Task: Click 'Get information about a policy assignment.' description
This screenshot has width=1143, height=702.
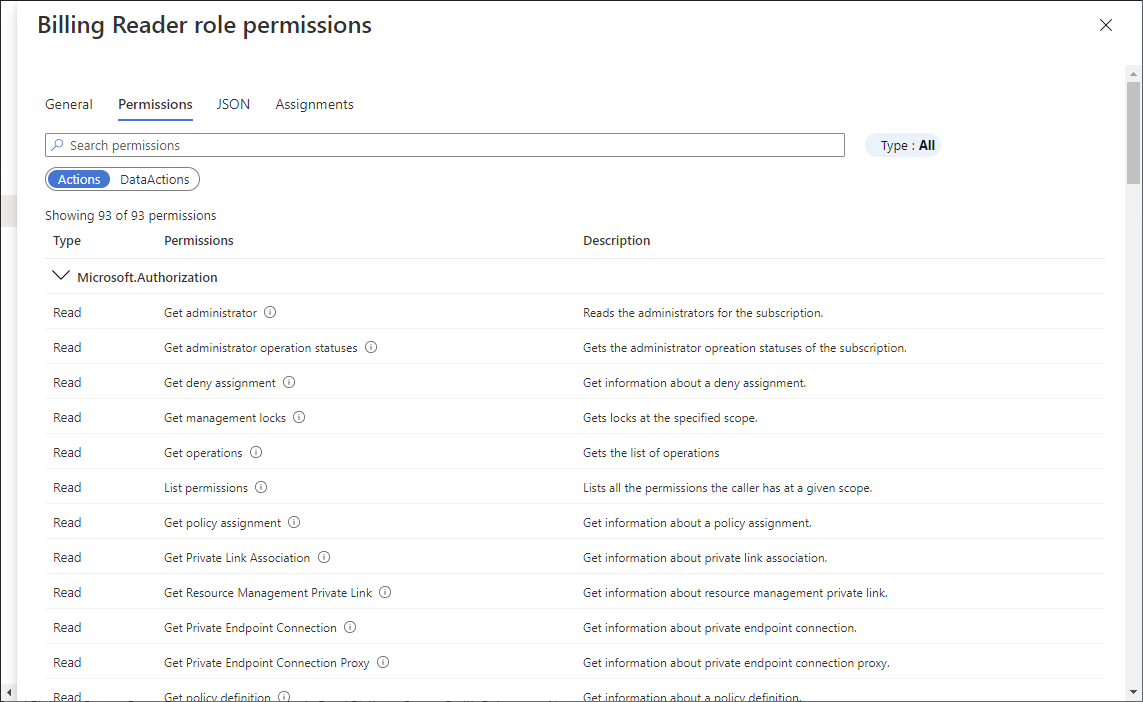Action: [x=698, y=523]
